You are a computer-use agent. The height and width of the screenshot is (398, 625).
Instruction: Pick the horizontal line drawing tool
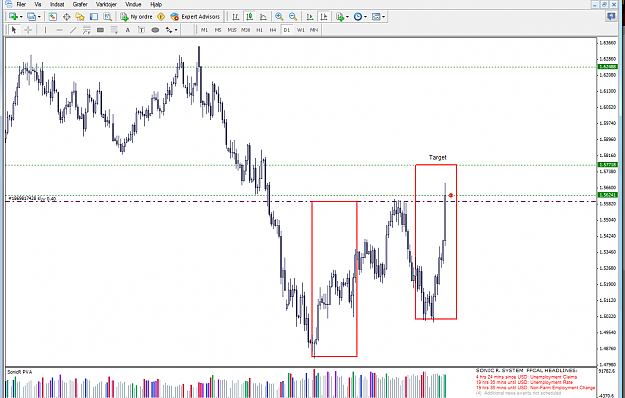tap(59, 30)
